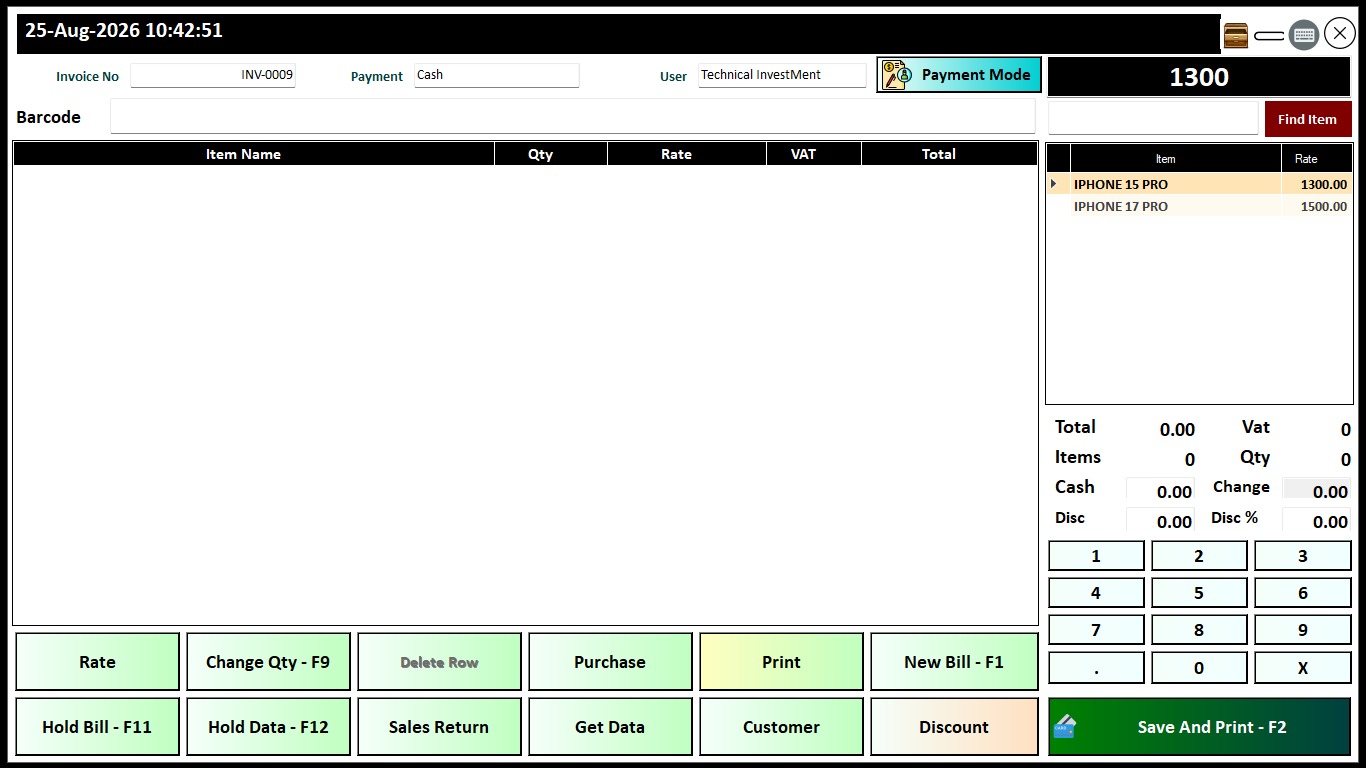This screenshot has width=1366, height=768.
Task: Click the Invoice No field
Action: pyautogui.click(x=213, y=75)
